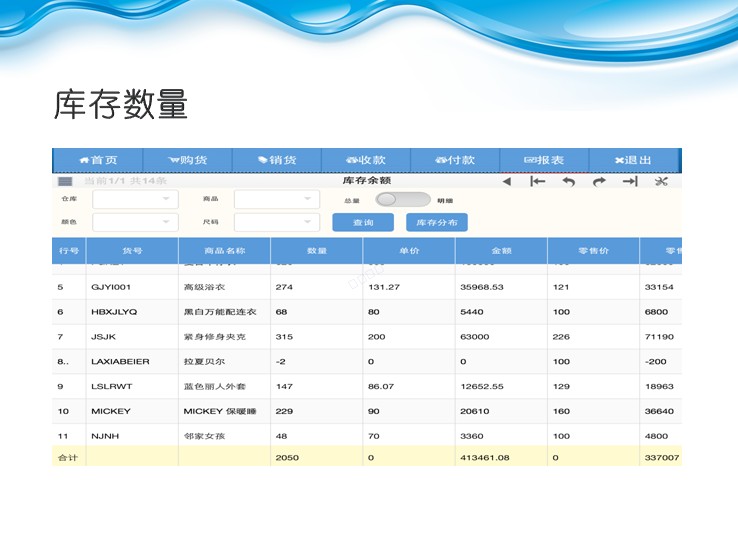
Task: Click the unit price 86.07
Action: [x=381, y=387]
